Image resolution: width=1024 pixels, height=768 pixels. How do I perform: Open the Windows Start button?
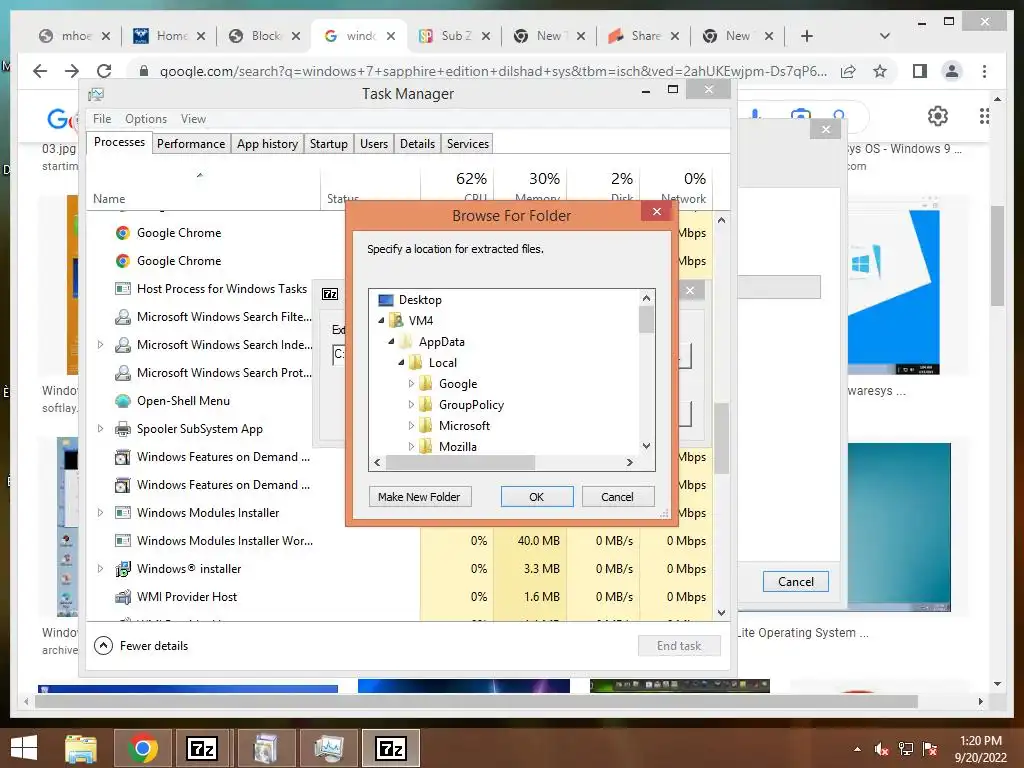[x=24, y=748]
